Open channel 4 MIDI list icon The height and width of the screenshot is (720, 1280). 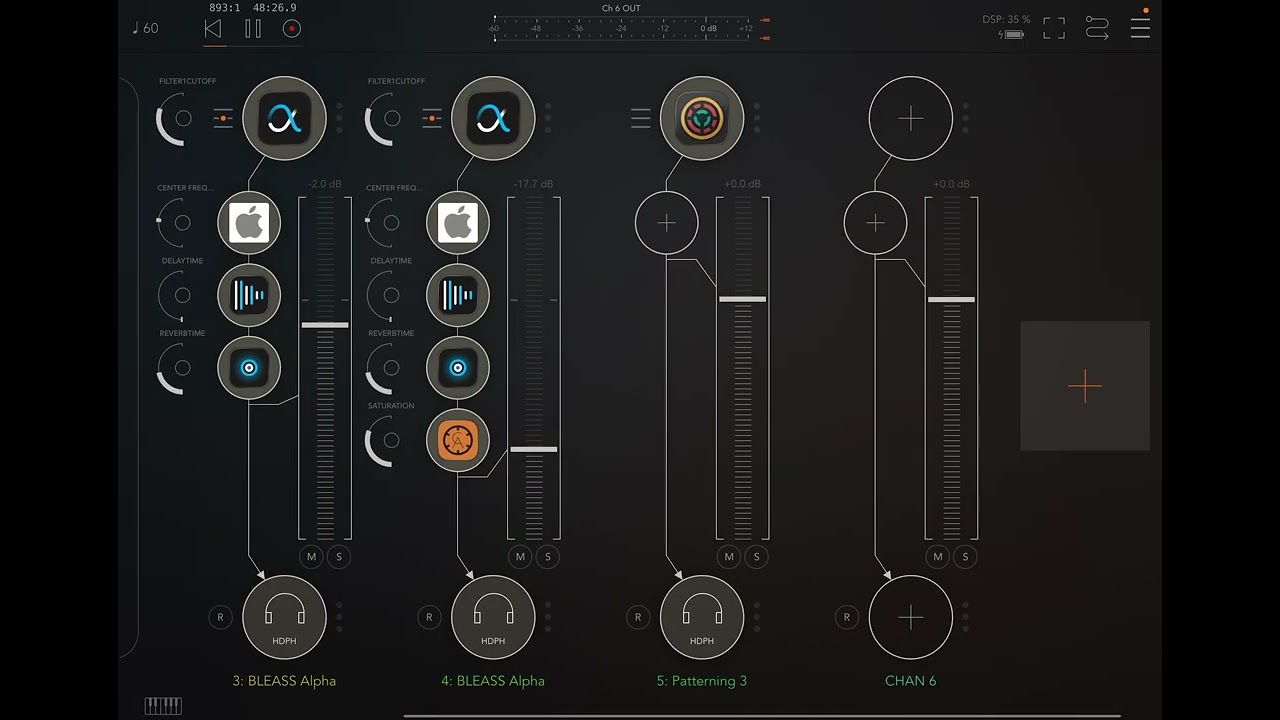click(432, 119)
